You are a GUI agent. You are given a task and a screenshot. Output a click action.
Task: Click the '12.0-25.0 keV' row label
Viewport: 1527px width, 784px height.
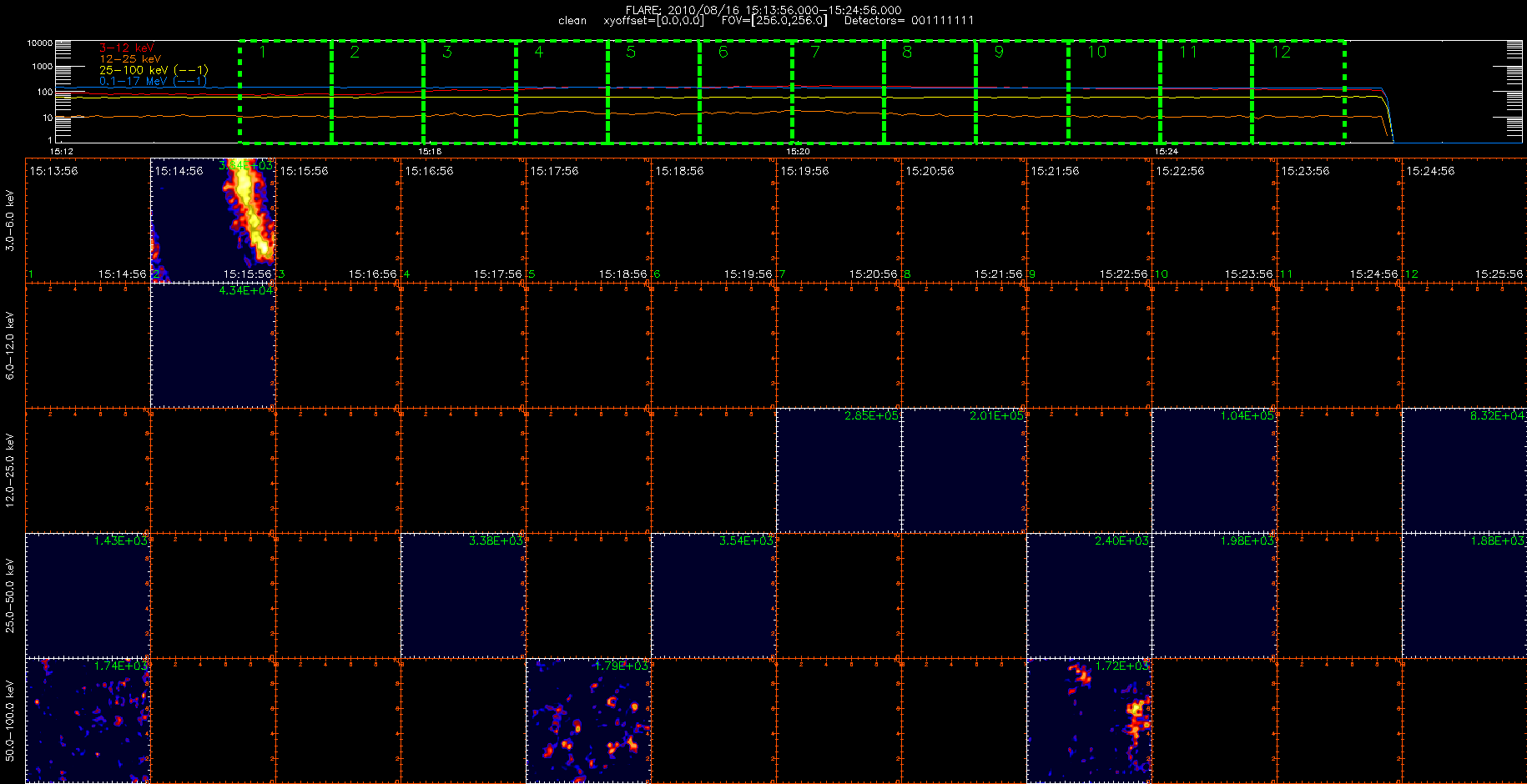10,470
